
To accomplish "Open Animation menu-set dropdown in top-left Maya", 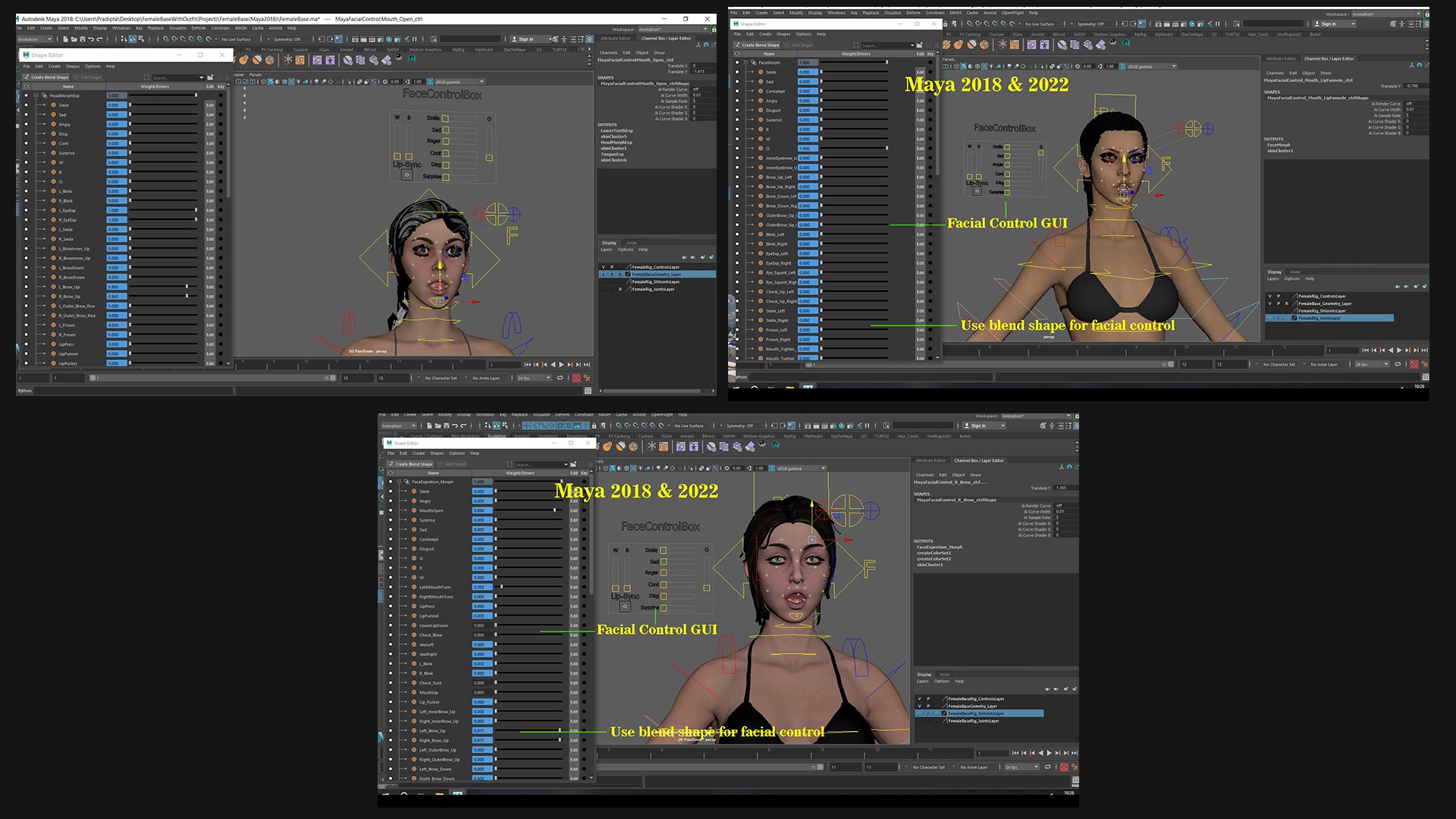I will point(34,39).
